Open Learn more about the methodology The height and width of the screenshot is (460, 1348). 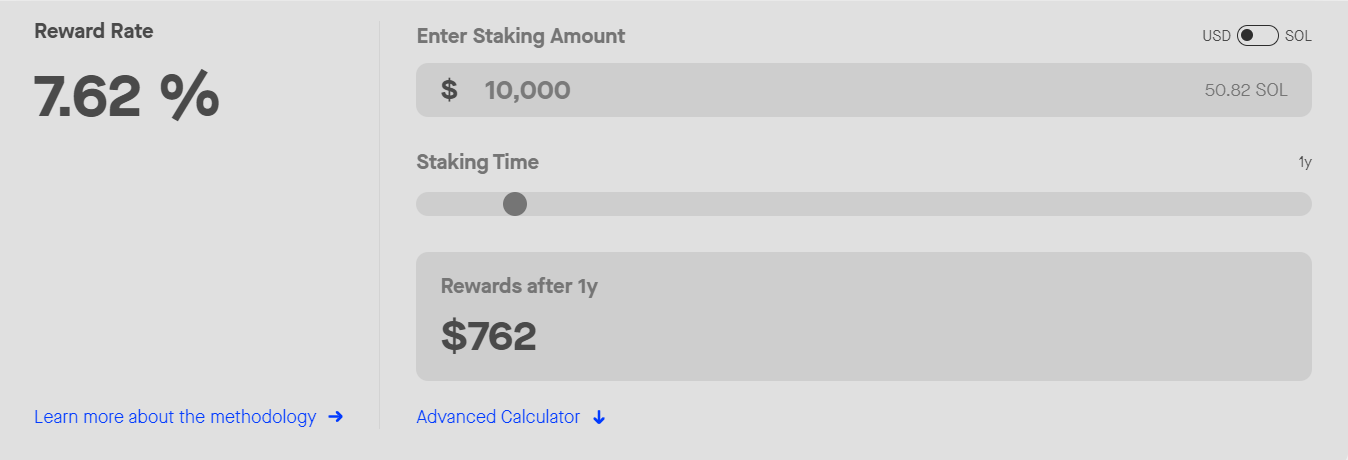[x=175, y=417]
